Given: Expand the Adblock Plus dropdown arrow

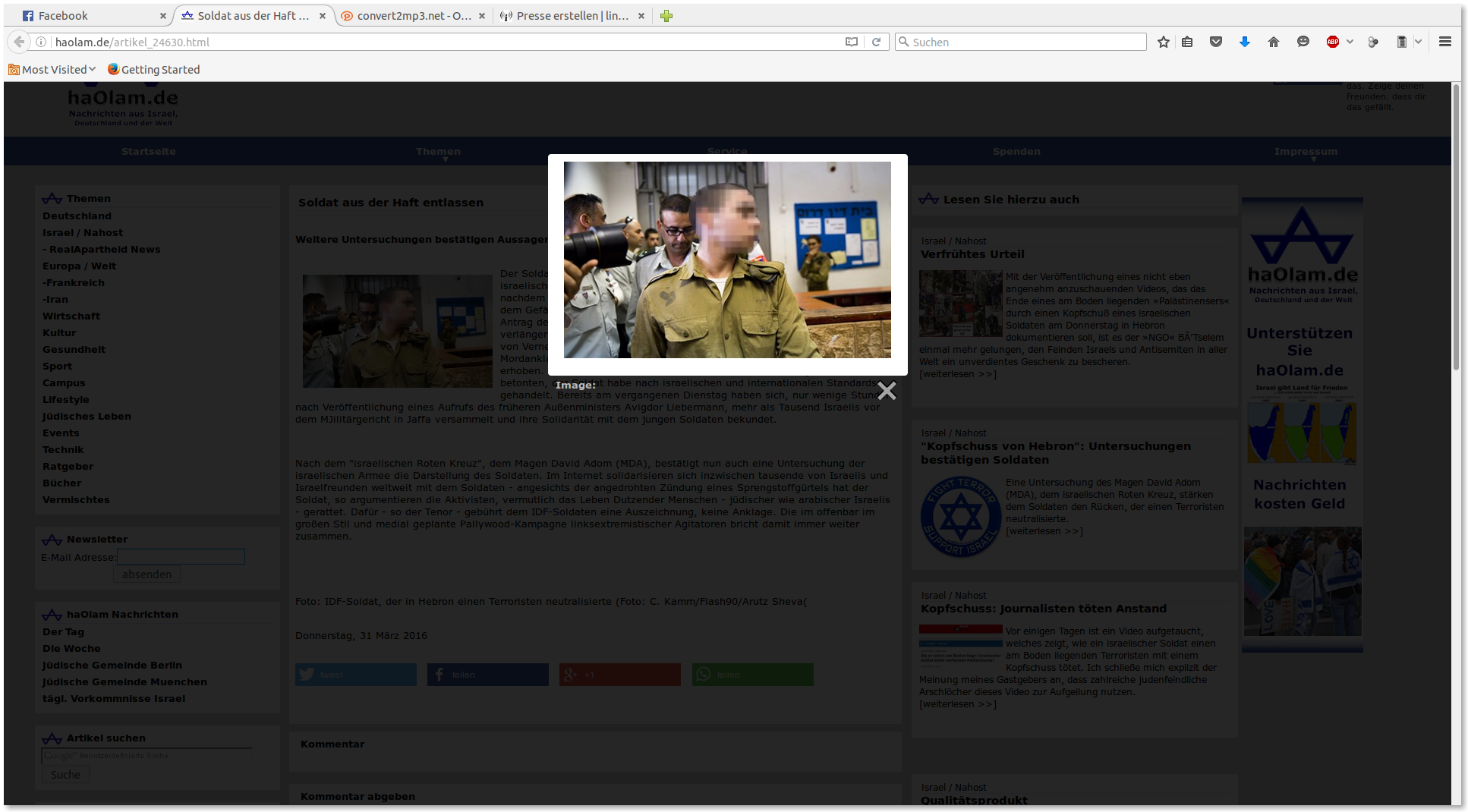Looking at the screenshot, I should point(1350,42).
